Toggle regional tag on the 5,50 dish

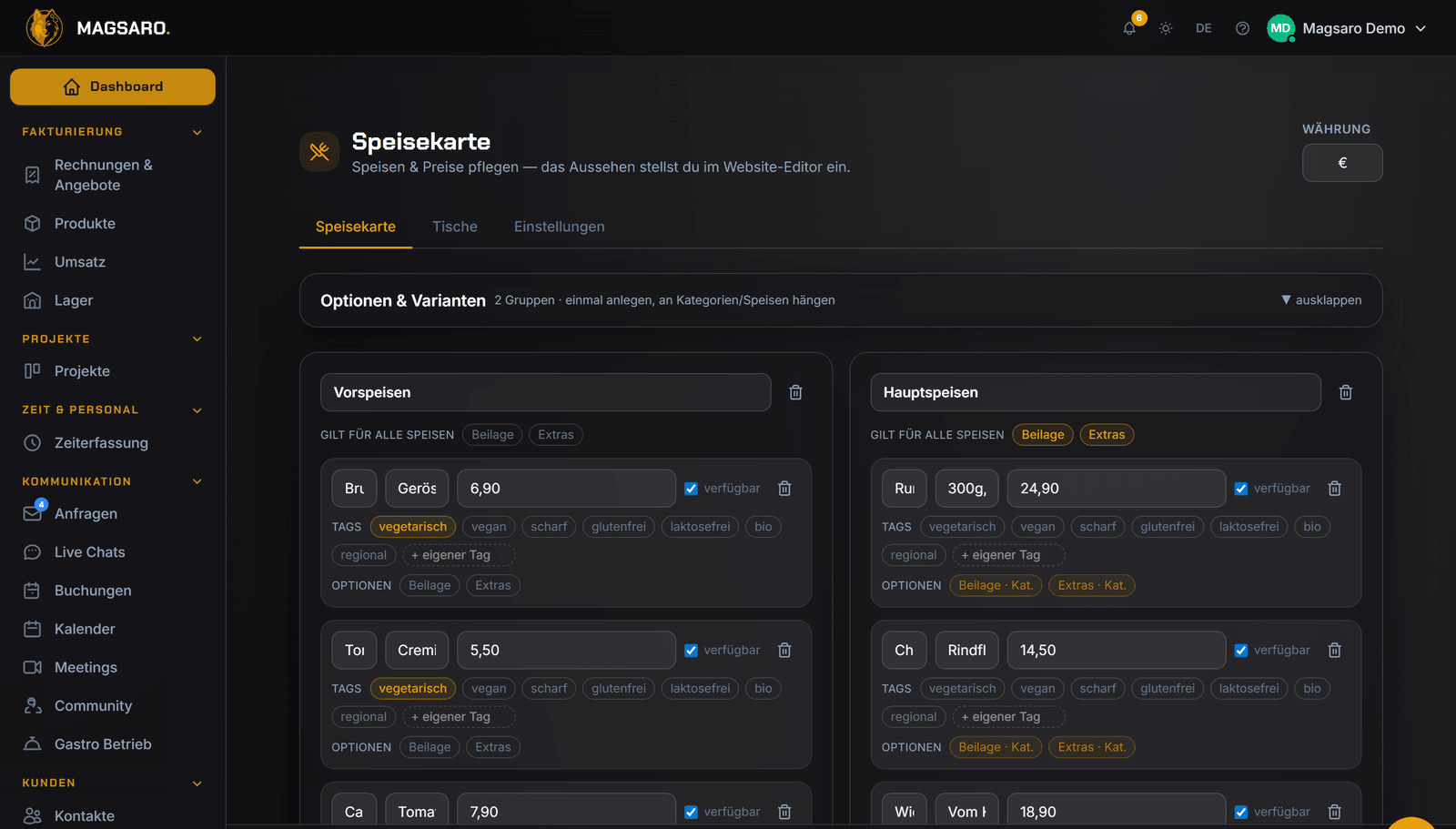[x=364, y=717]
